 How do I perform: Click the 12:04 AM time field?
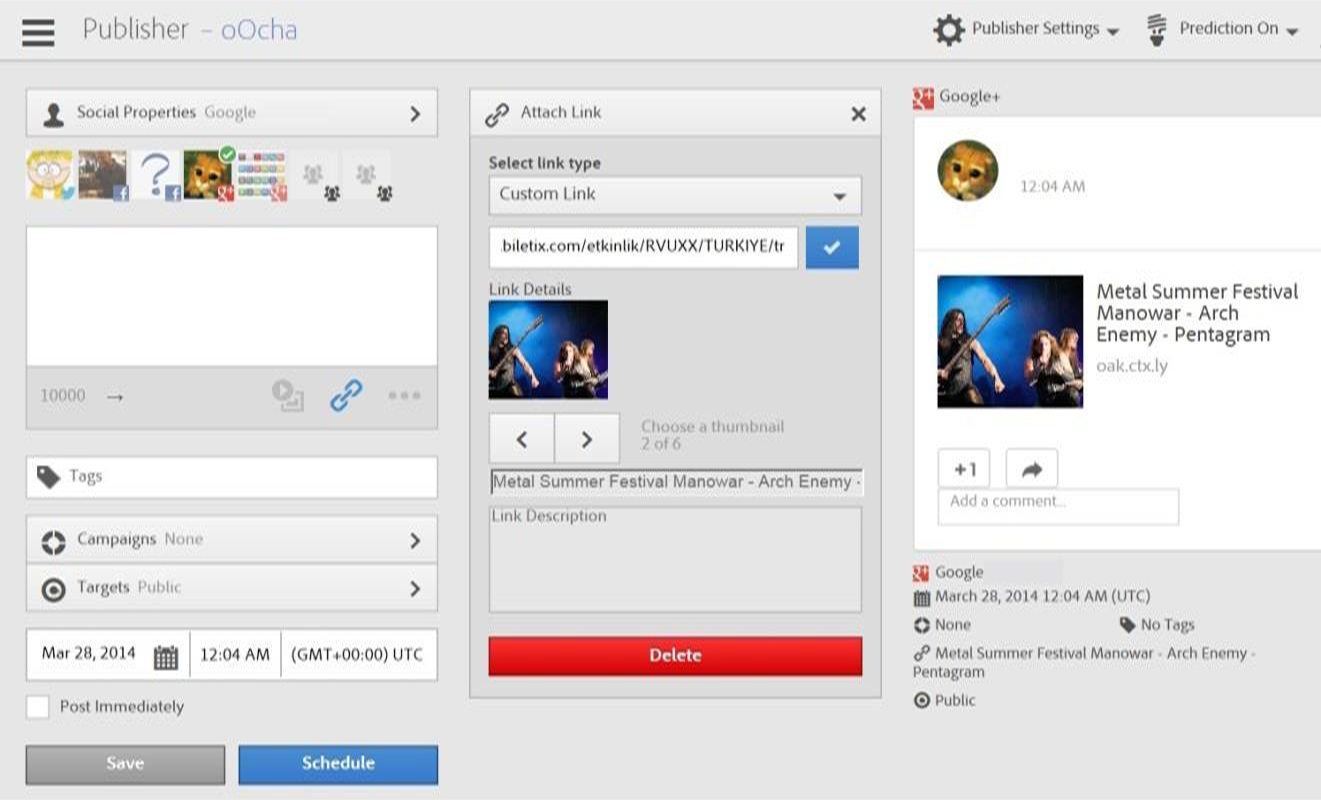click(x=235, y=655)
